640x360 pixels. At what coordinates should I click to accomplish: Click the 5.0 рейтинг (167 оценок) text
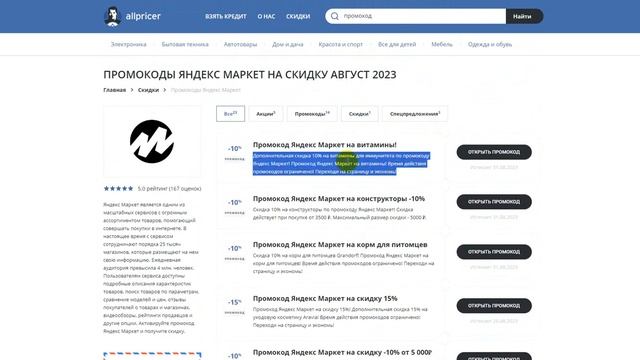coord(169,189)
